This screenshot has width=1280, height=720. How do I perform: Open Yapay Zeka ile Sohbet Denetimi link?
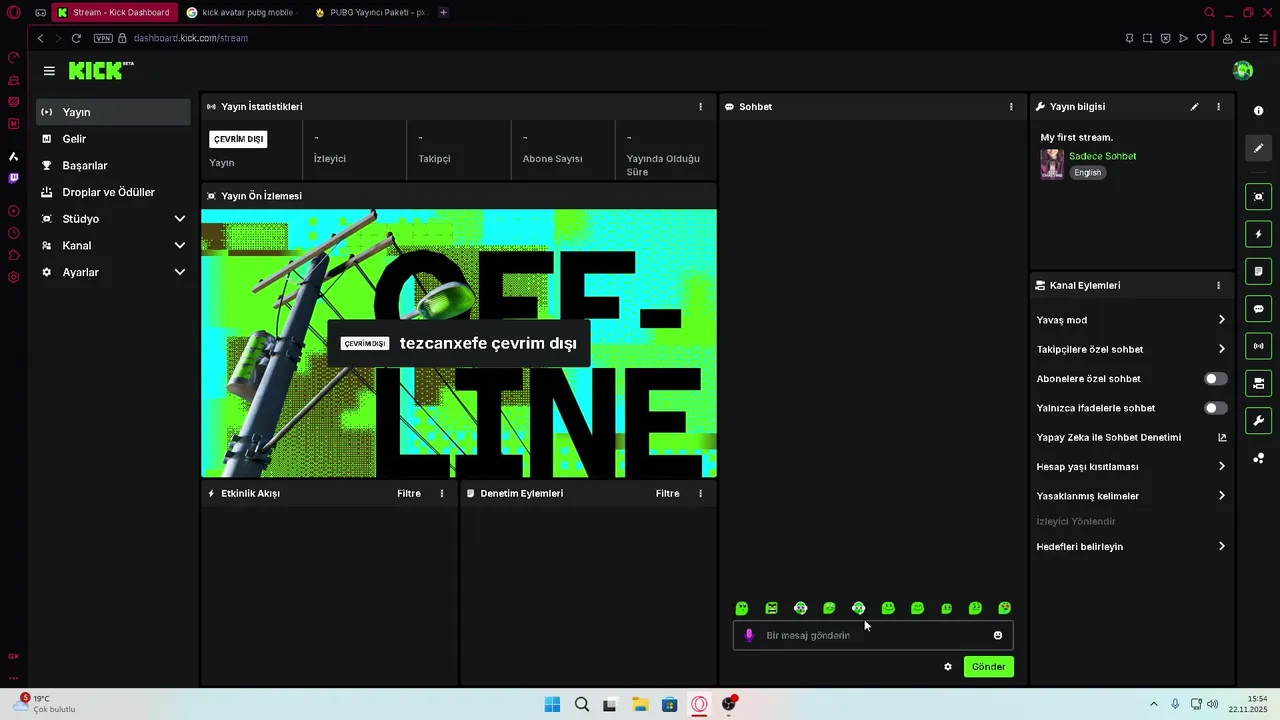pos(1131,437)
